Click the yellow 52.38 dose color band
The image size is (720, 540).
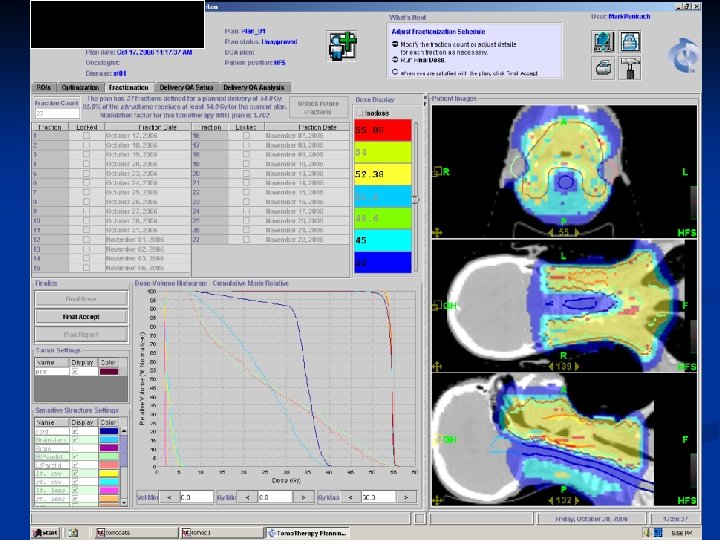383,174
